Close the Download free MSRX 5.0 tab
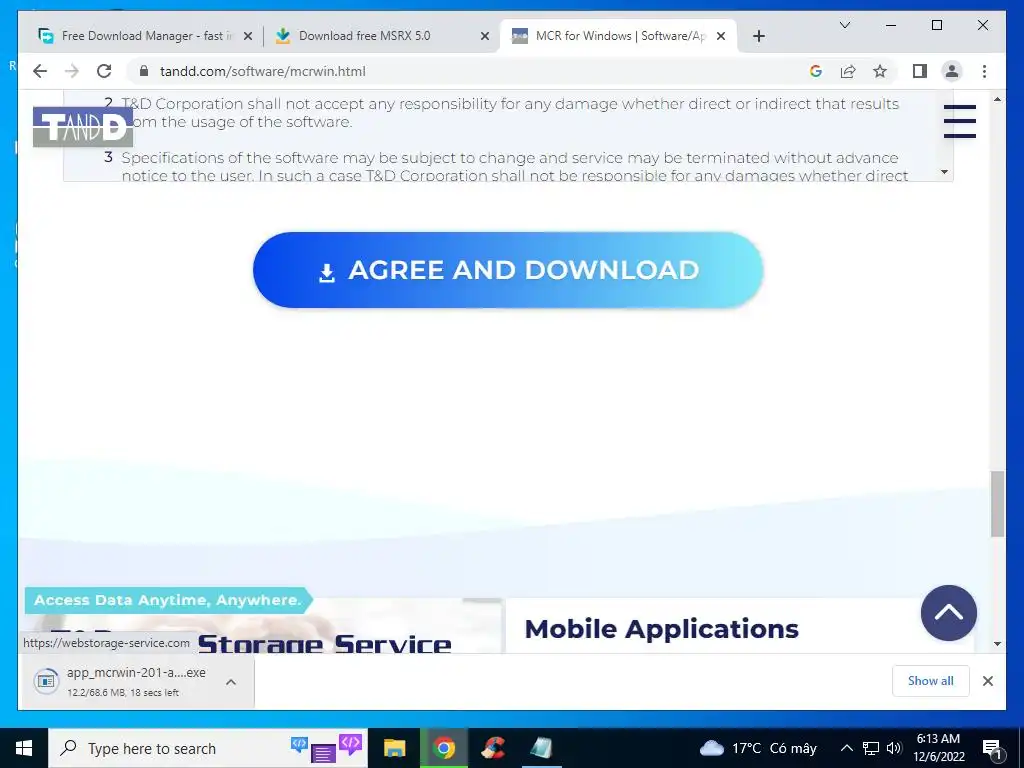Viewport: 1024px width, 768px height. click(485, 37)
